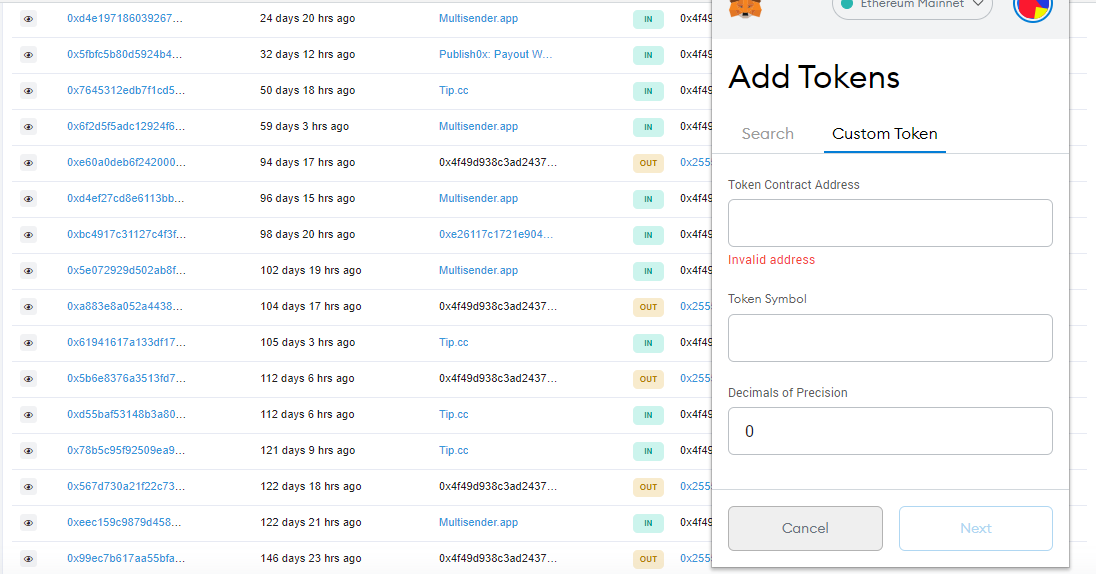The image size is (1096, 574).
Task: Click the Cancel button
Action: click(x=805, y=529)
